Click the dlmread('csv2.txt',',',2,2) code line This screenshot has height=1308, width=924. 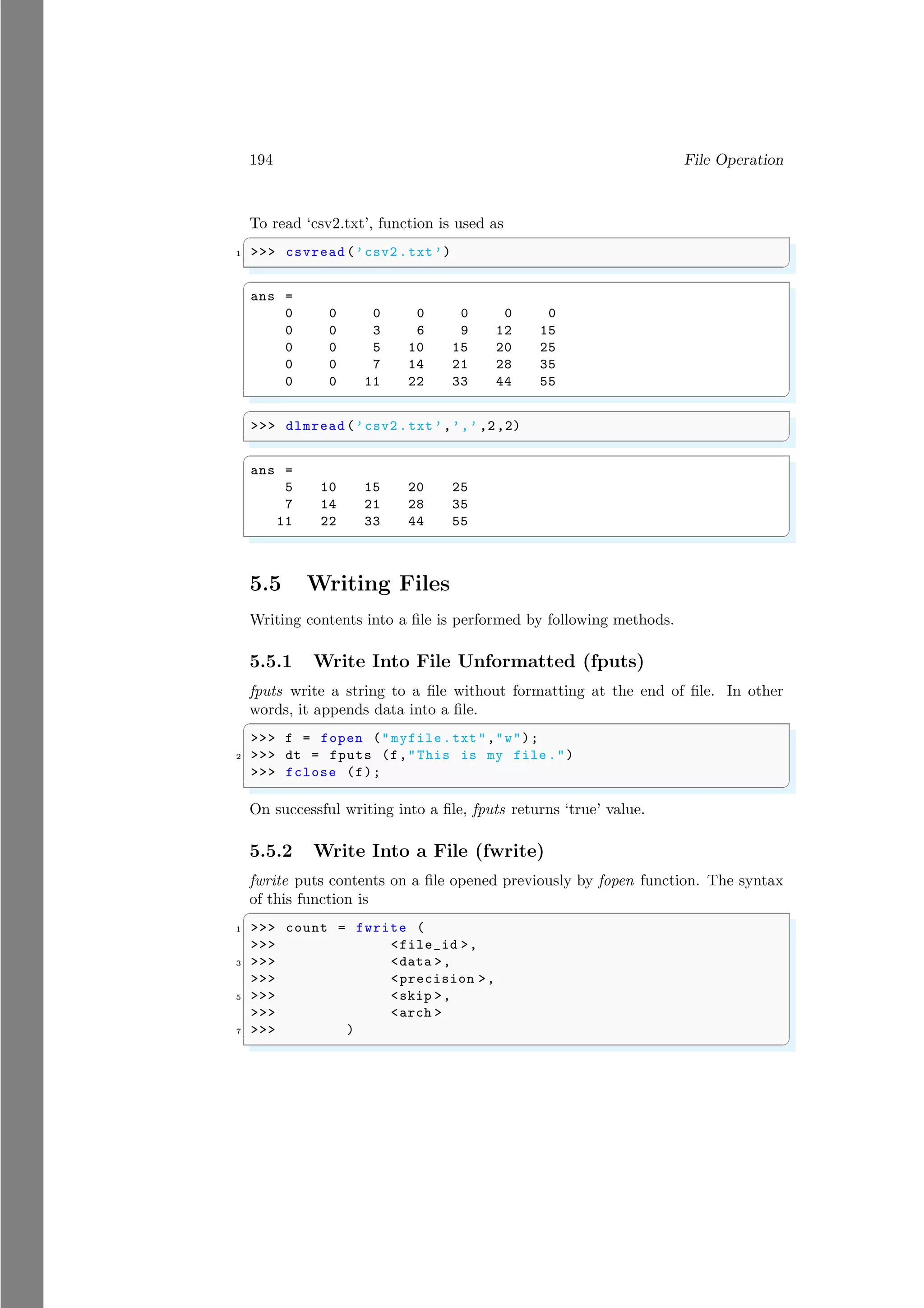point(385,426)
